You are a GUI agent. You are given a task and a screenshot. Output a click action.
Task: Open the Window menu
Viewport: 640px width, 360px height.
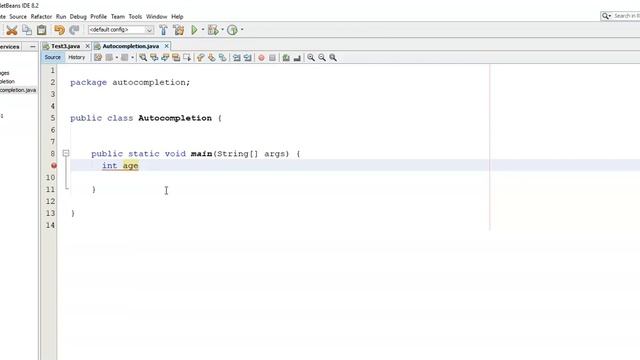coord(156,17)
